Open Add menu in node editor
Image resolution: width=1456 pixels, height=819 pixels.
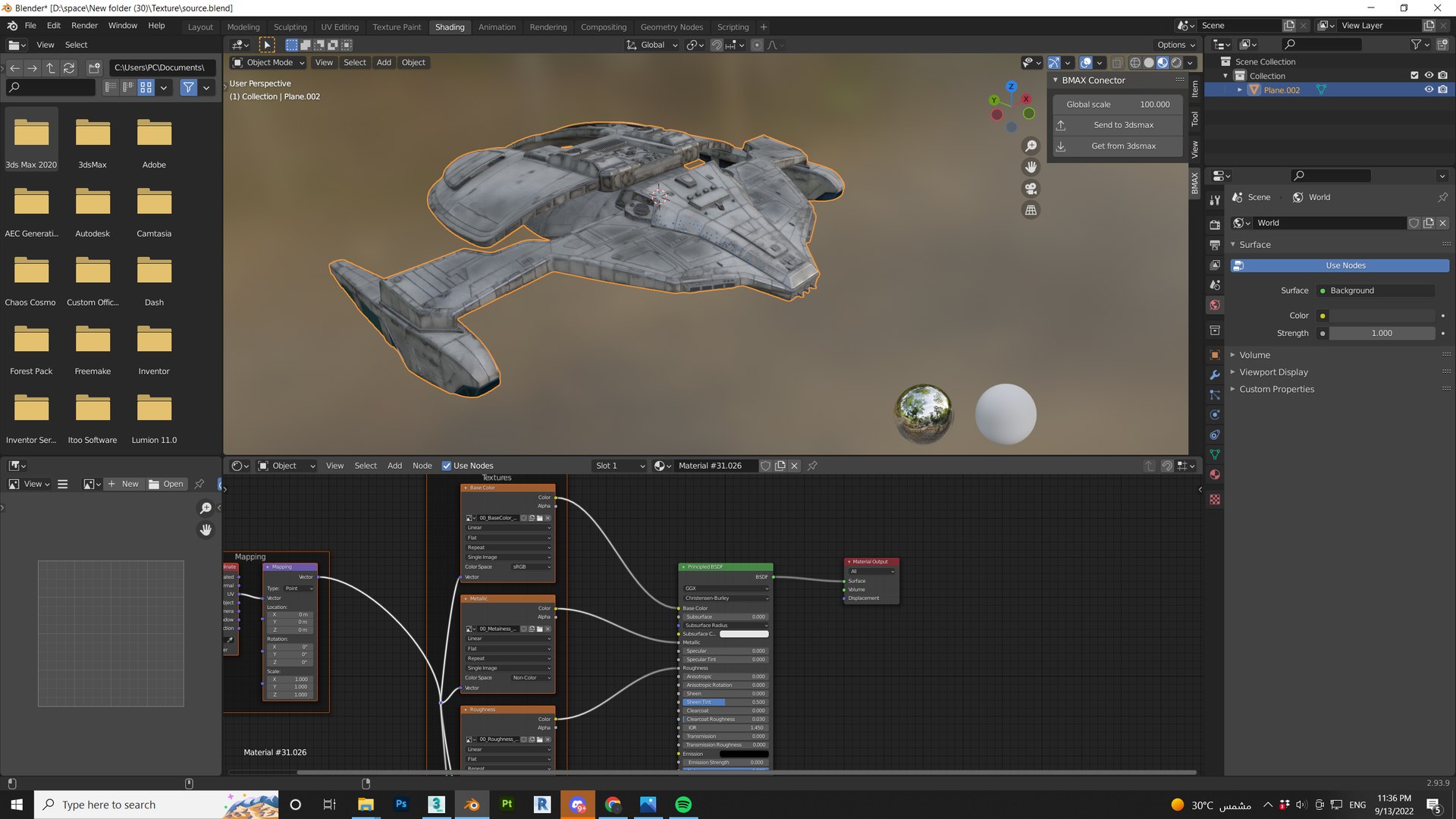pyautogui.click(x=394, y=466)
